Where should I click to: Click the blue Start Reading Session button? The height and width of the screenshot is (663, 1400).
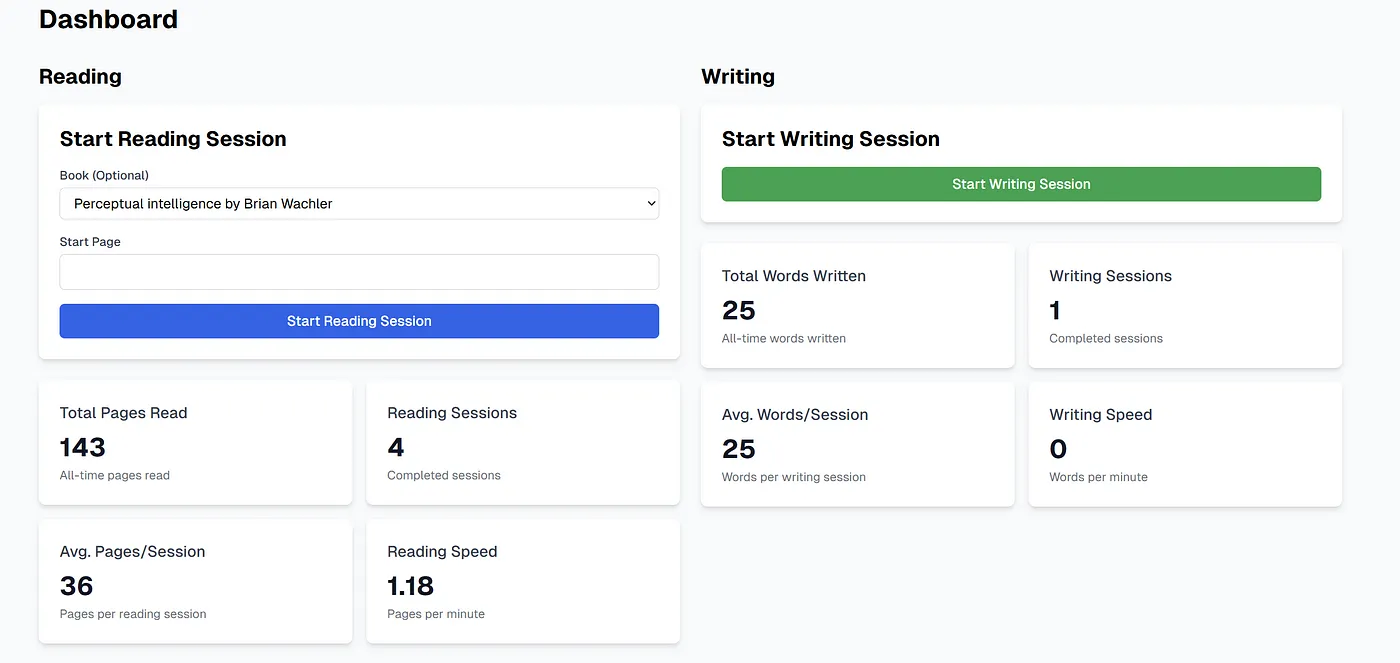(x=359, y=321)
